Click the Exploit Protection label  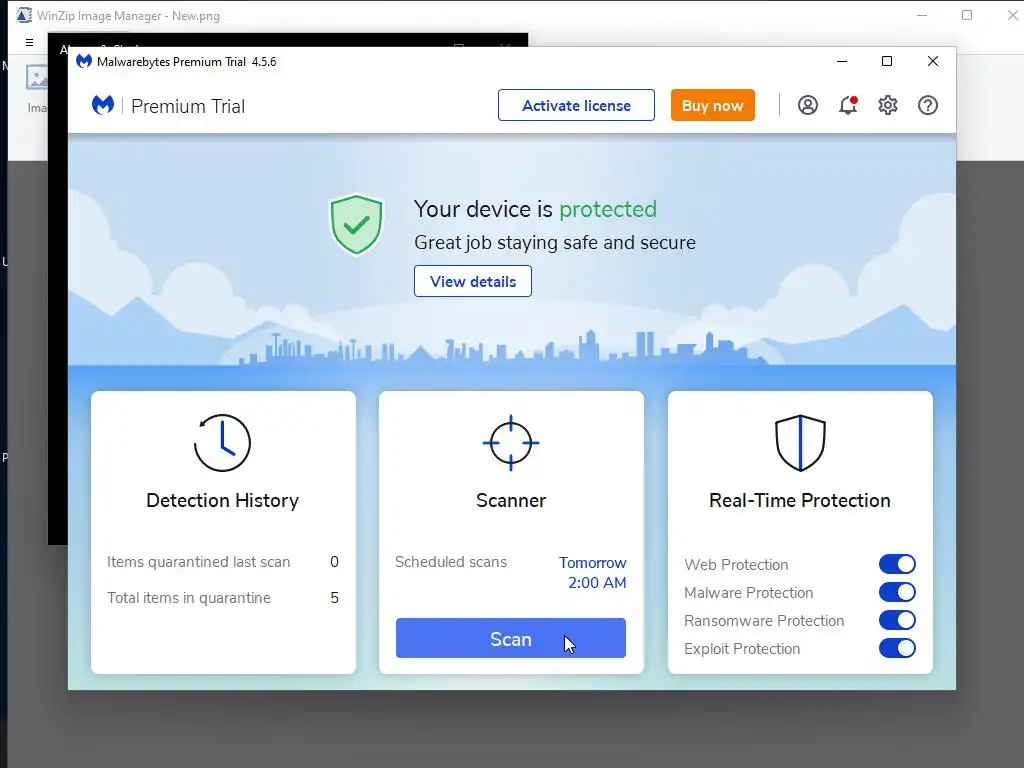tap(742, 648)
